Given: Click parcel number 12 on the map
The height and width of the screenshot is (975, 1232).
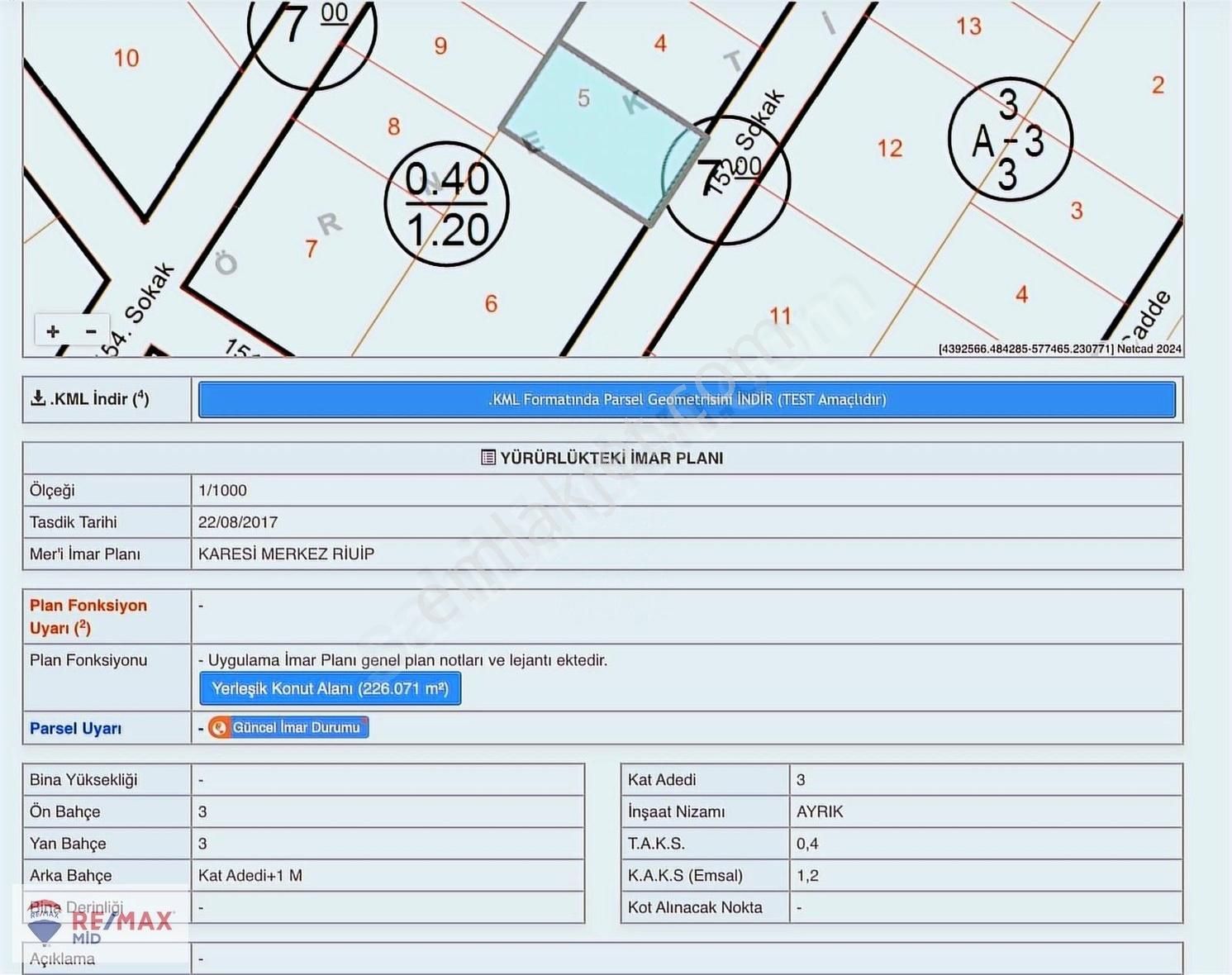Looking at the screenshot, I should click(x=890, y=148).
